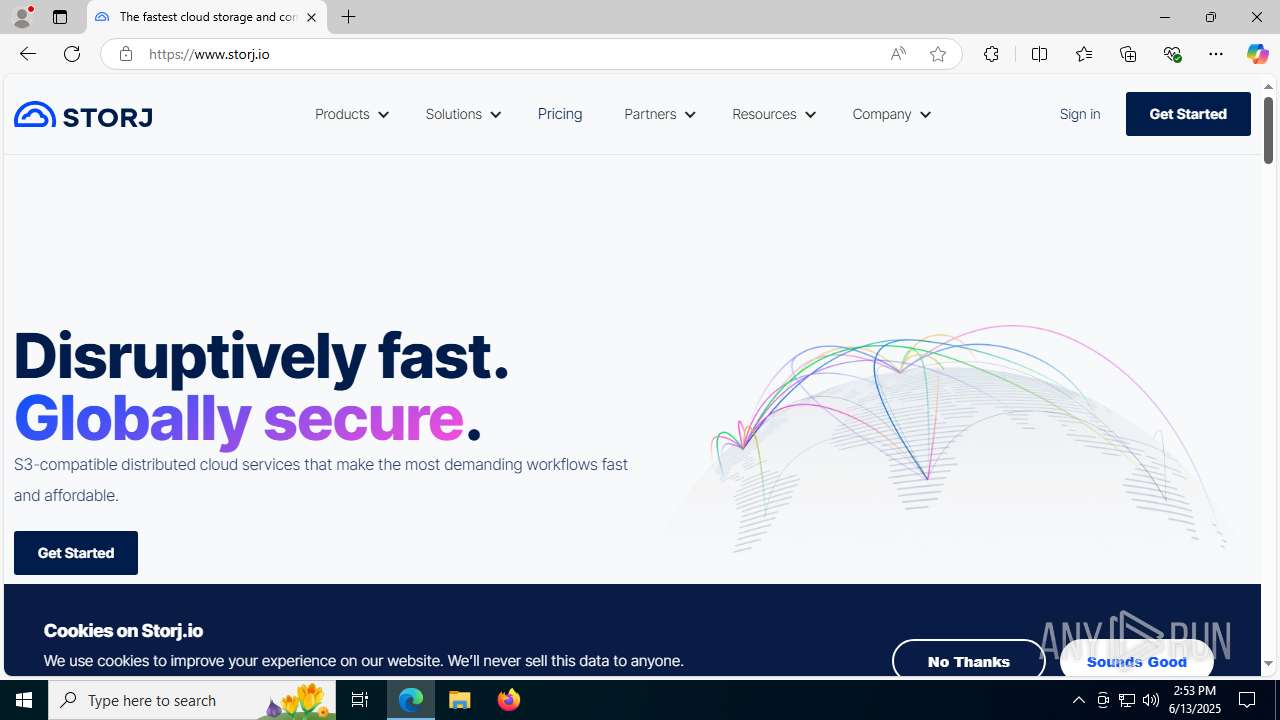This screenshot has height=720, width=1280.
Task: Click the address bar URL
Action: (209, 54)
